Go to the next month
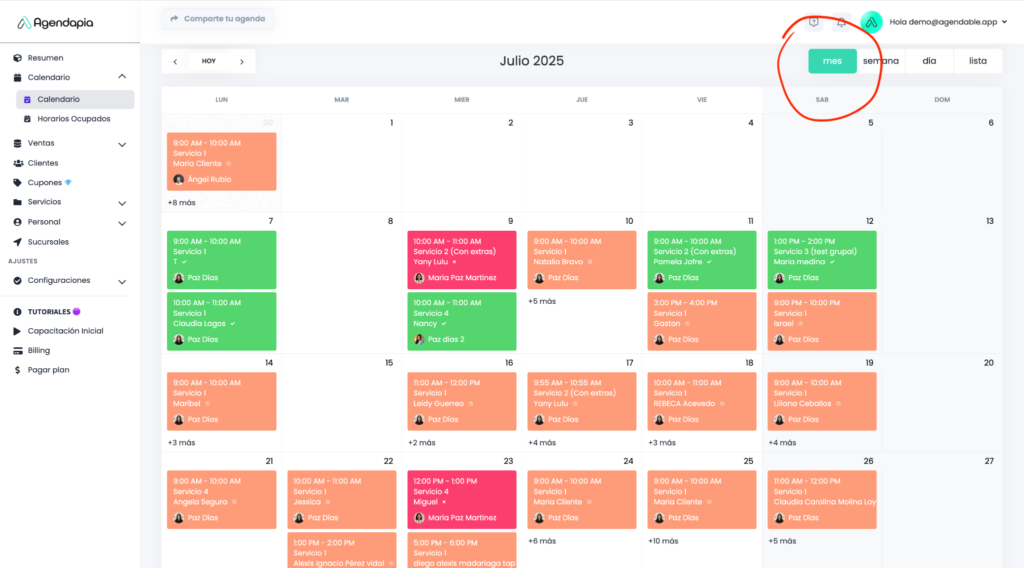The image size is (1024, 568). [241, 61]
